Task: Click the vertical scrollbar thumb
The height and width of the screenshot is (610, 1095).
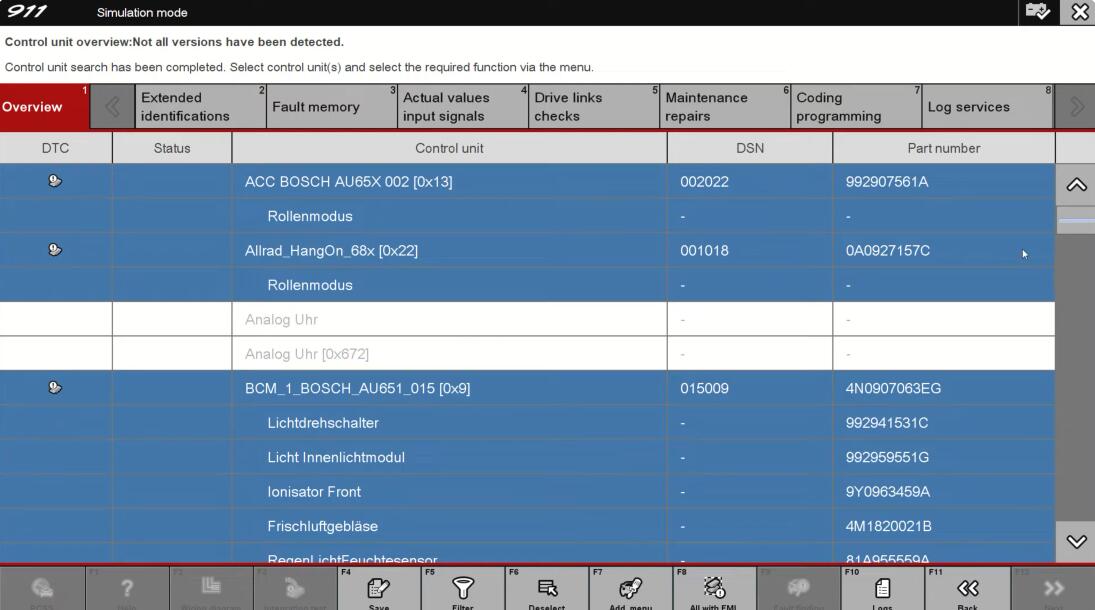Action: click(x=1076, y=220)
